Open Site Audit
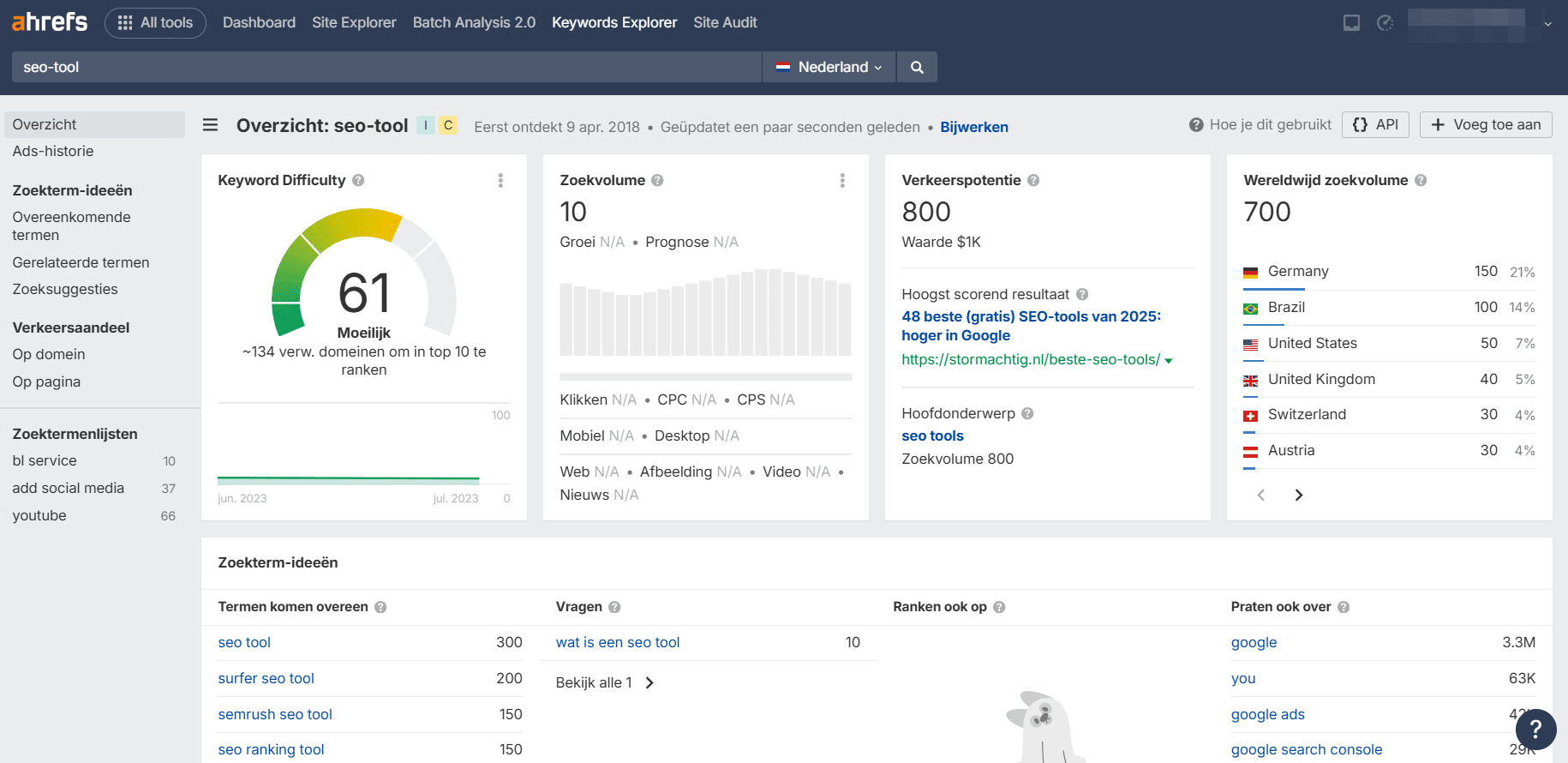1568x763 pixels. [725, 22]
